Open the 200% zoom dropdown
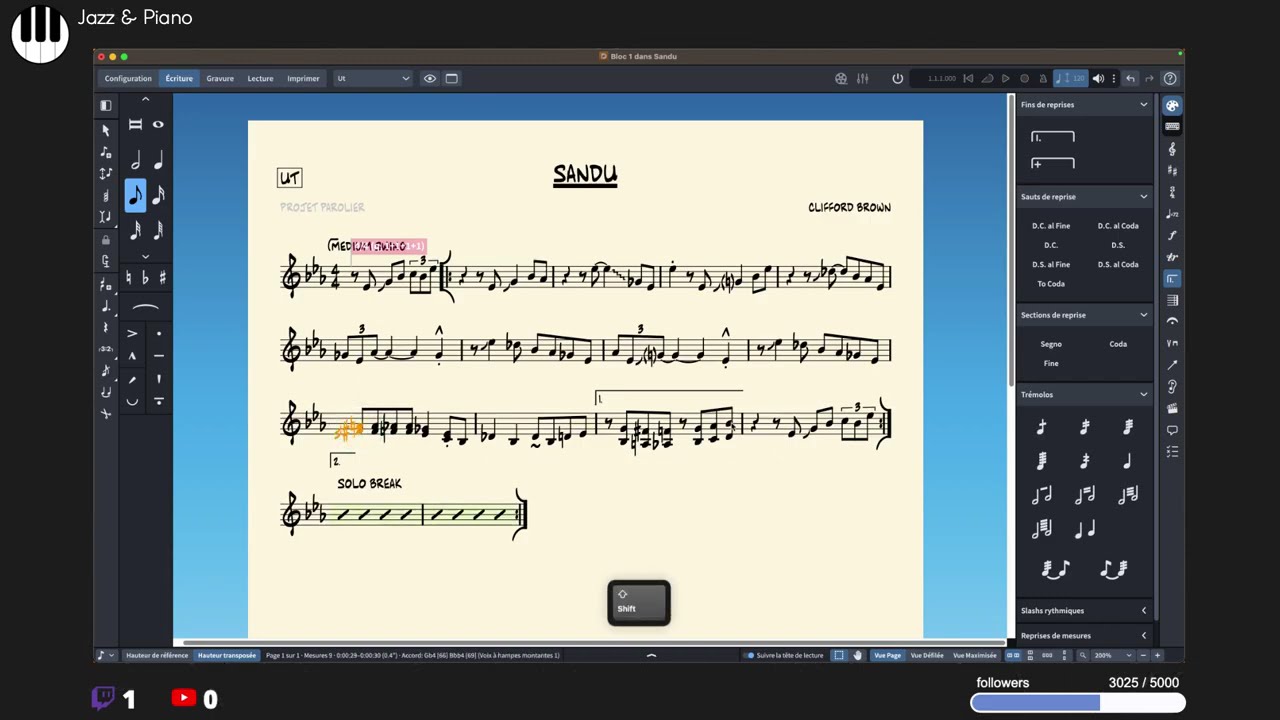 coord(1113,655)
